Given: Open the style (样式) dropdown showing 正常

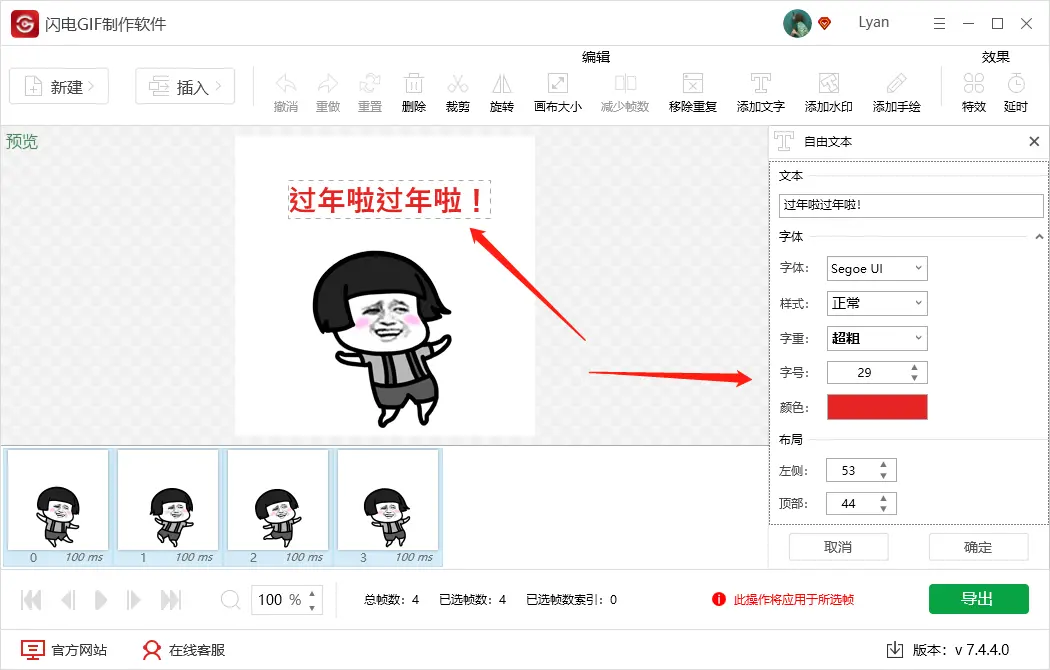Looking at the screenshot, I should [877, 303].
